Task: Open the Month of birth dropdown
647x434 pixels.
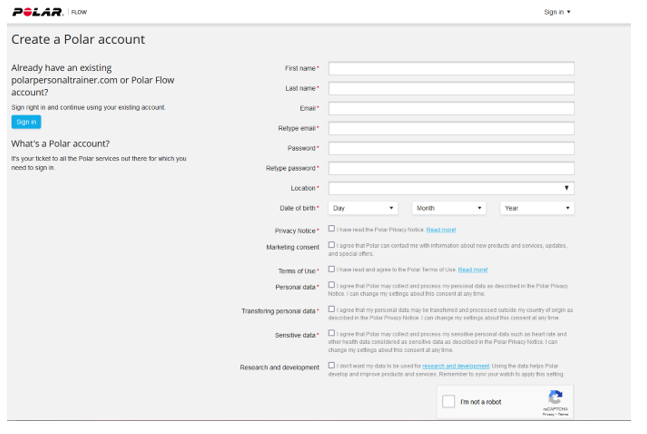Action: tap(449, 208)
